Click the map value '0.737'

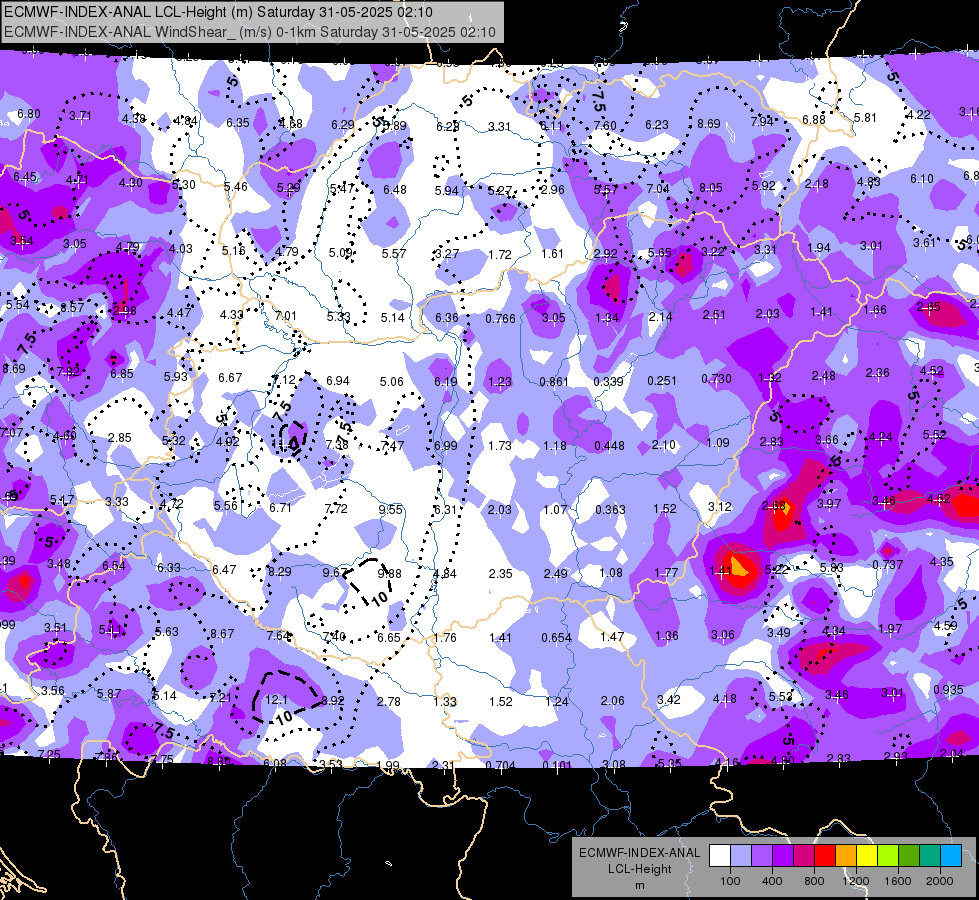click(888, 565)
